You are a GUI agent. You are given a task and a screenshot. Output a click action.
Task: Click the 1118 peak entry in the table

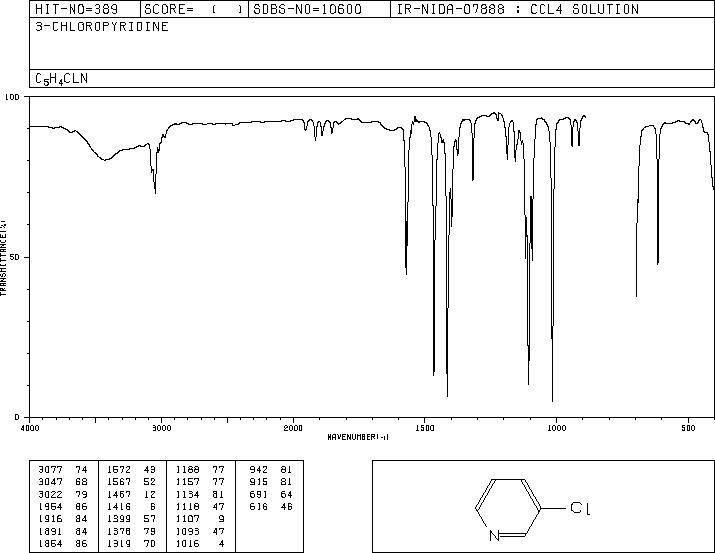coord(200,506)
